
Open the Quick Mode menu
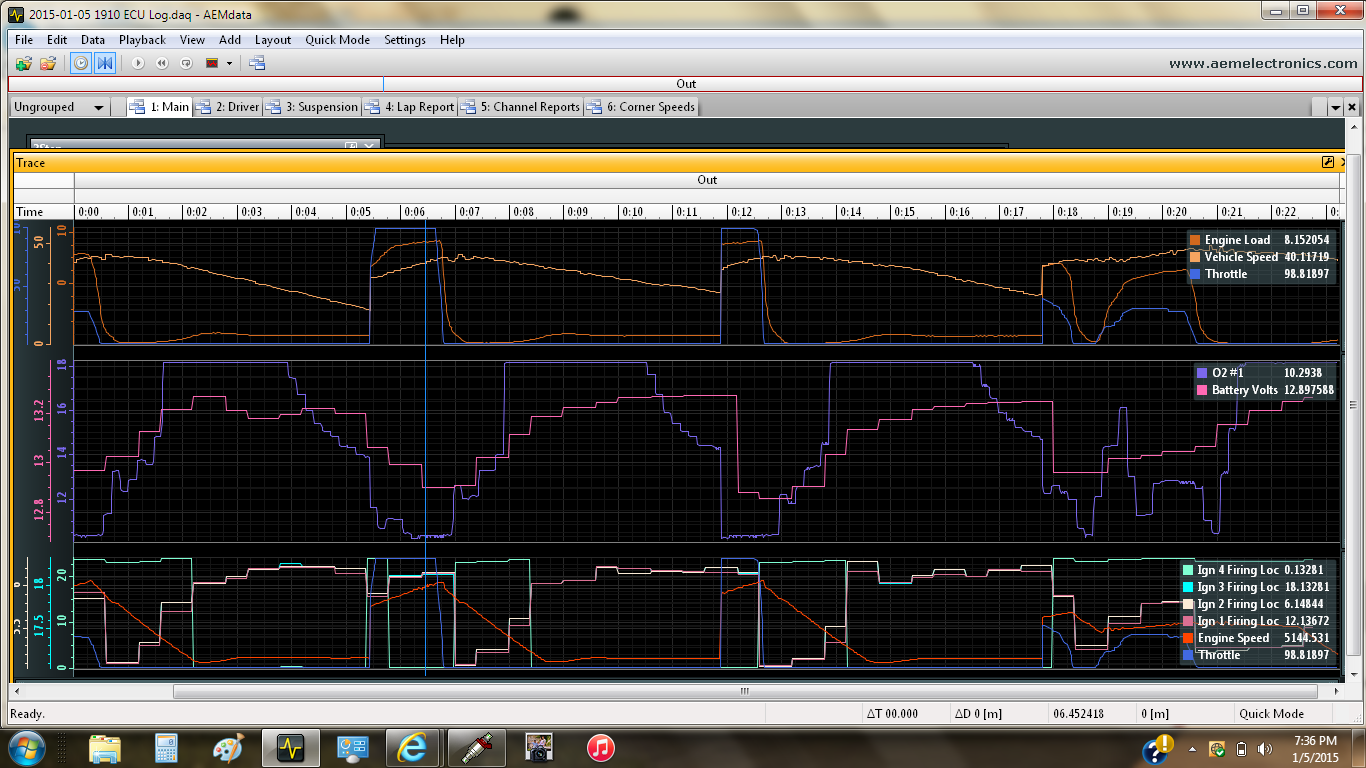click(x=337, y=40)
